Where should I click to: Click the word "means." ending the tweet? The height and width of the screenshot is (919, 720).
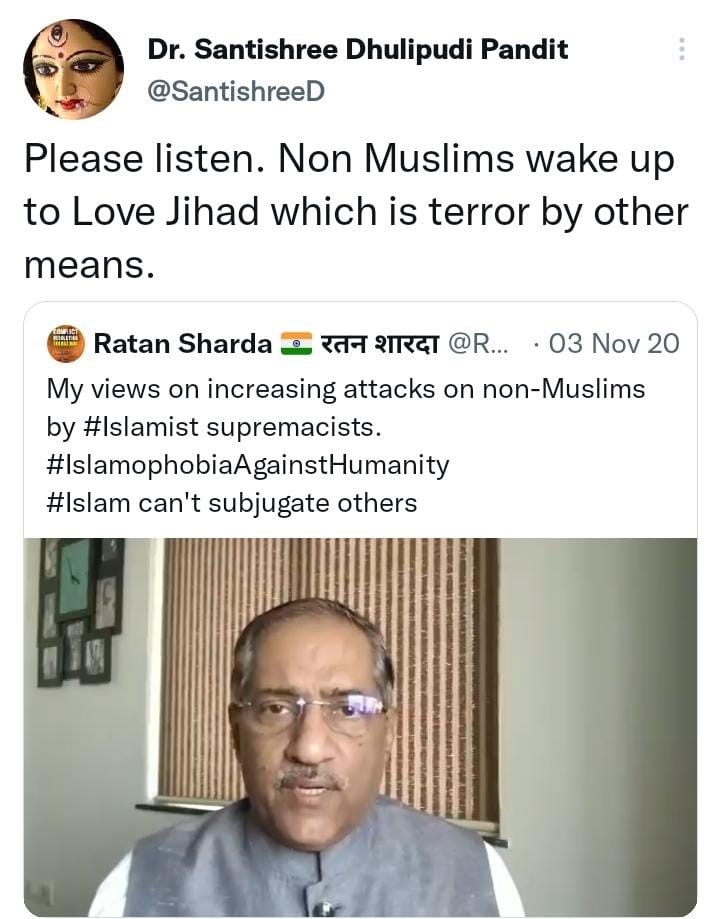coord(90,266)
